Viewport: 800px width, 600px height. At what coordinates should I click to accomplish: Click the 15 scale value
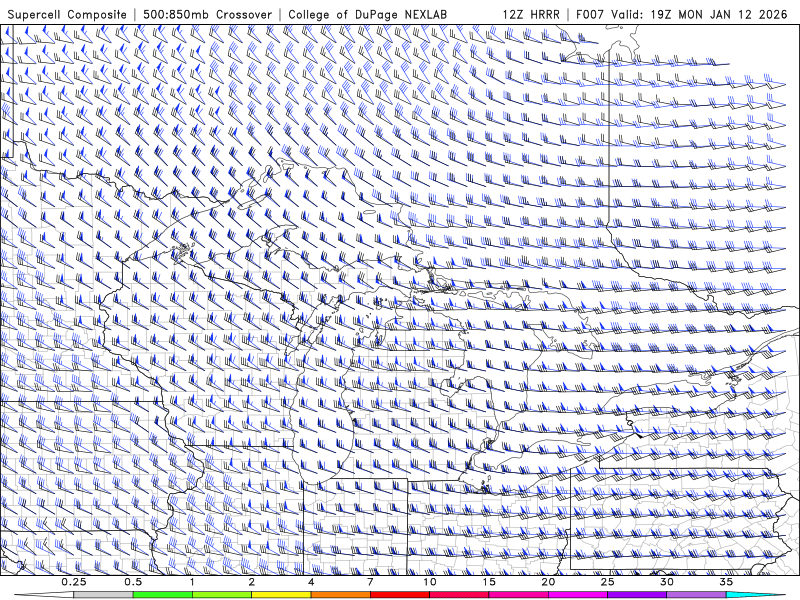(489, 582)
